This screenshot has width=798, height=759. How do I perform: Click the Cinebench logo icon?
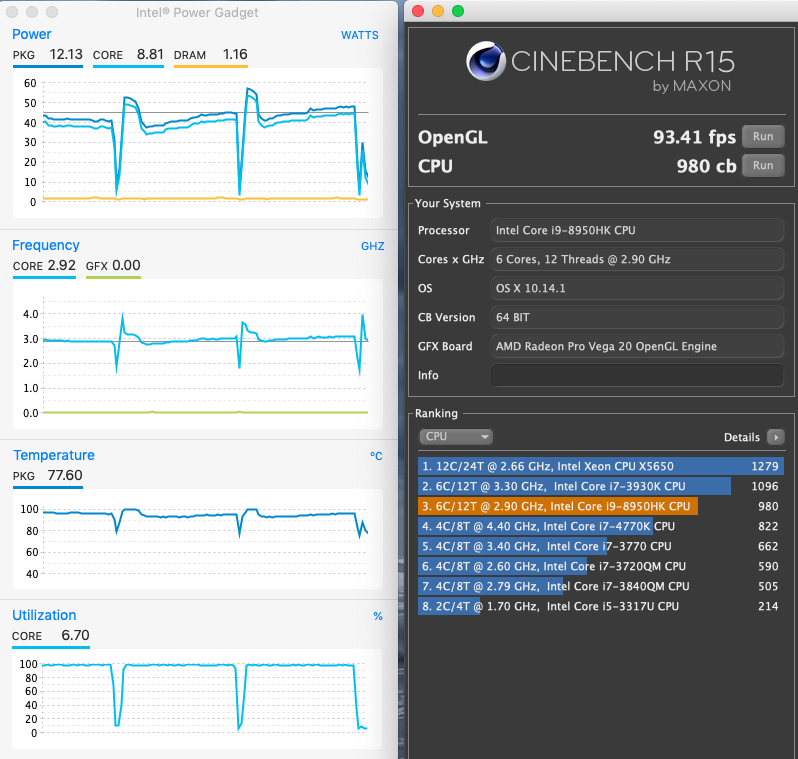click(x=486, y=61)
